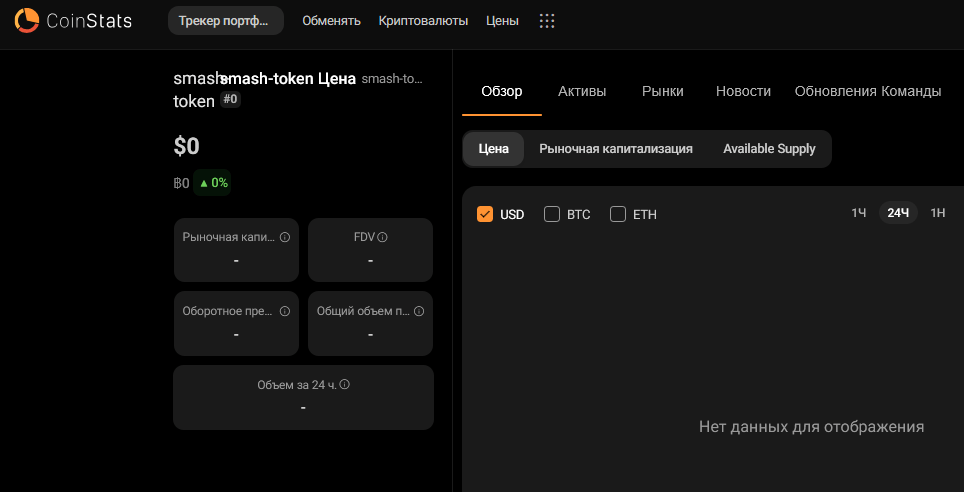Enable the ETH checkbox

(x=618, y=215)
